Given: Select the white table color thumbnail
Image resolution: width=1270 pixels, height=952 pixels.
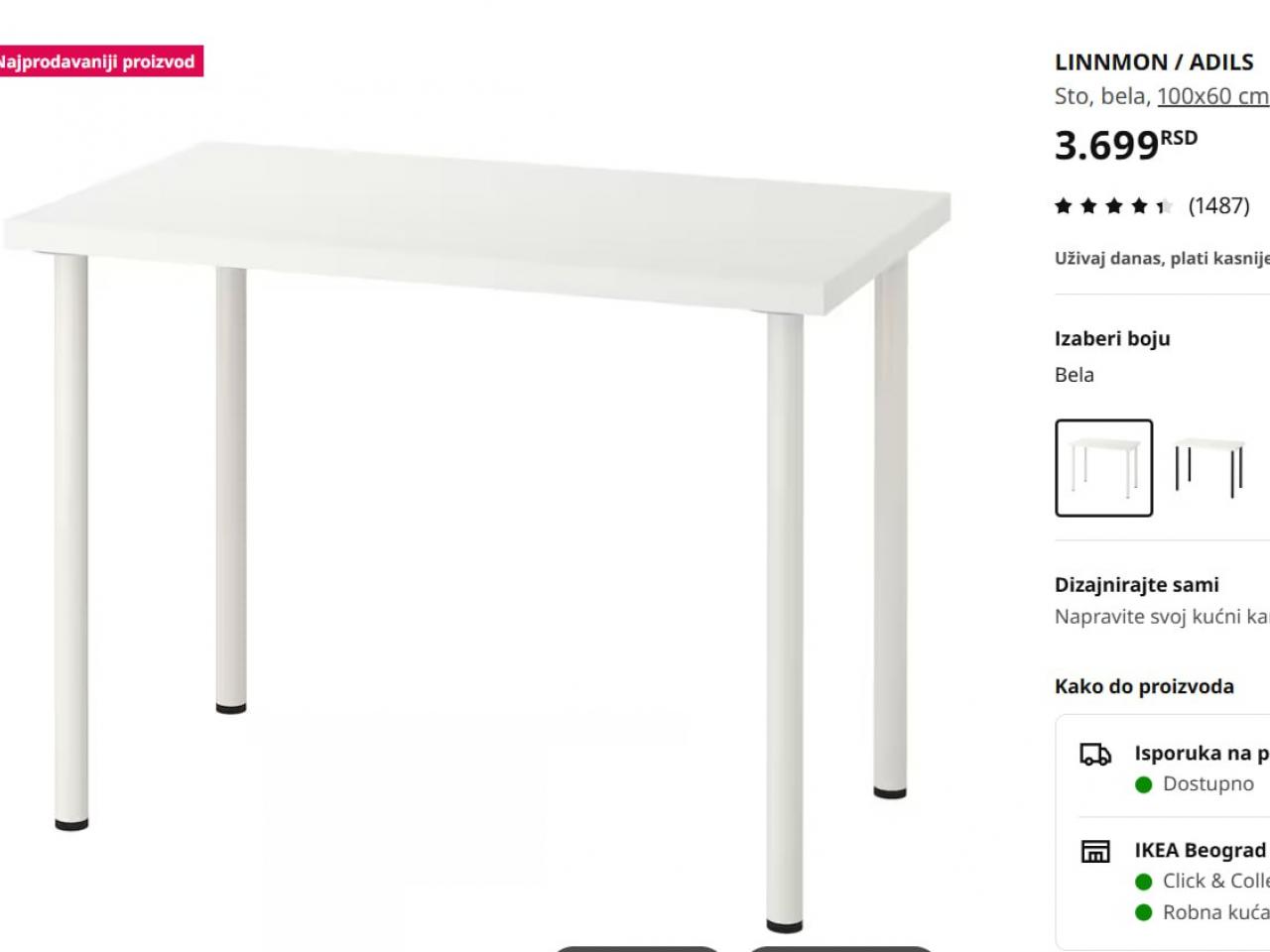Looking at the screenshot, I should click(x=1103, y=468).
